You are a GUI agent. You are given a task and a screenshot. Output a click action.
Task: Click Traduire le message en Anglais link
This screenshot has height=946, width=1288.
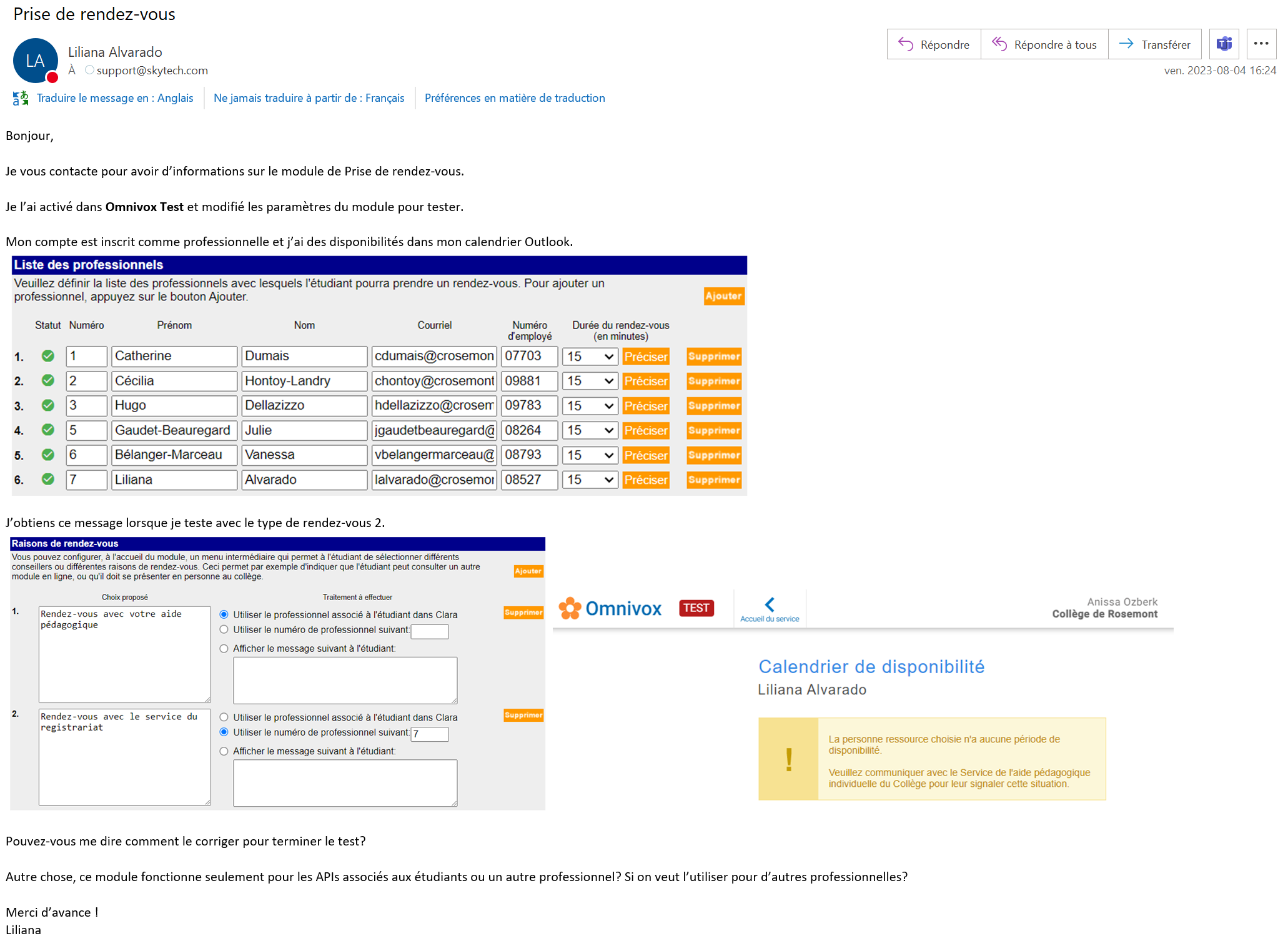click(x=115, y=98)
